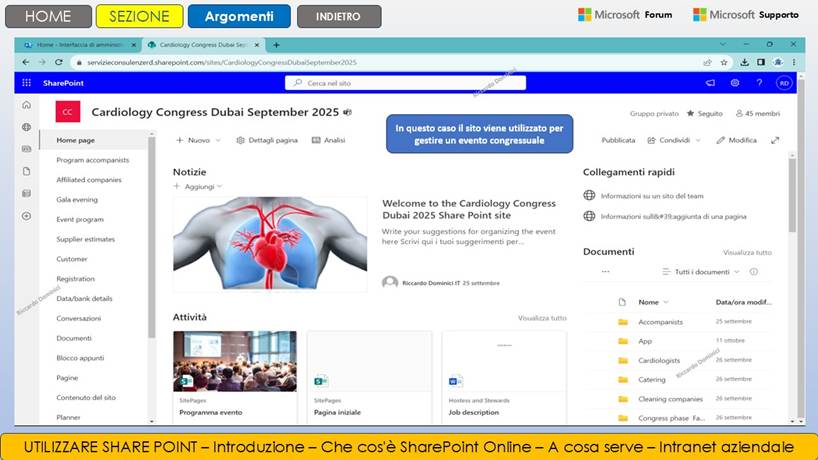Open the Welcome to the Cardiology Congress news title

(468, 209)
